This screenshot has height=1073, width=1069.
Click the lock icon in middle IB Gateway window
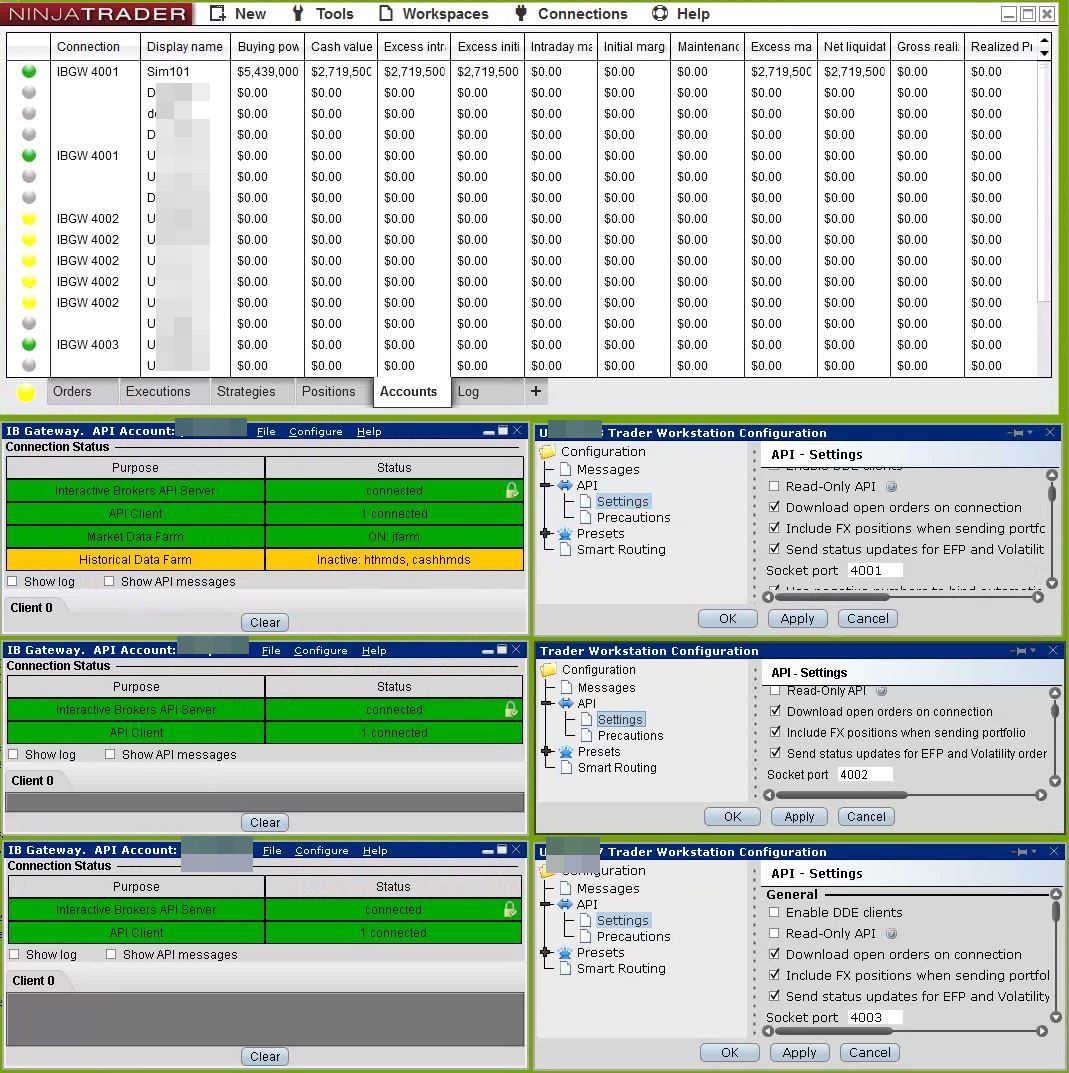[x=511, y=709]
